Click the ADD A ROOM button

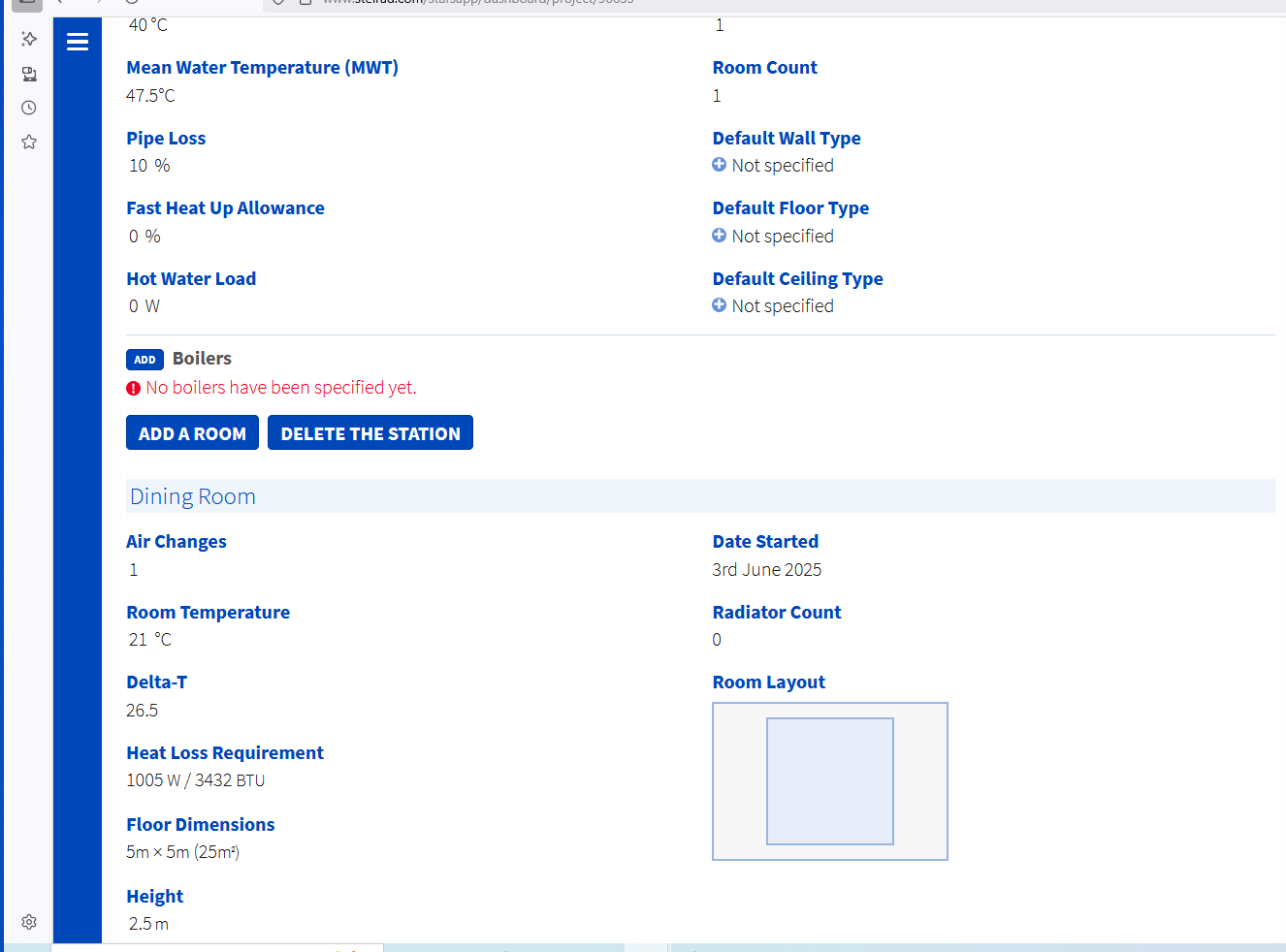[x=192, y=433]
